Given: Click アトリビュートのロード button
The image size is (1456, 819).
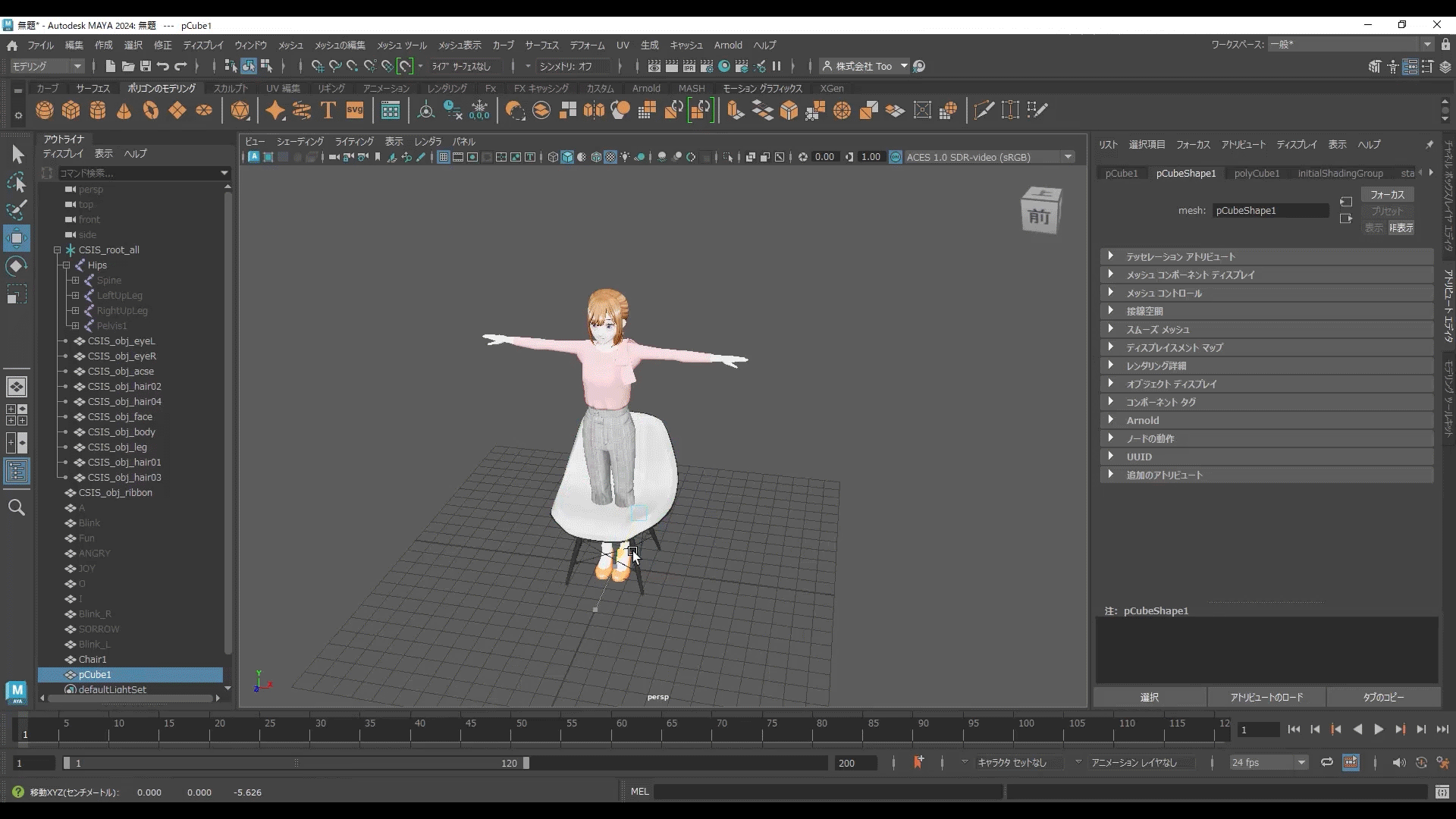Looking at the screenshot, I should point(1266,697).
